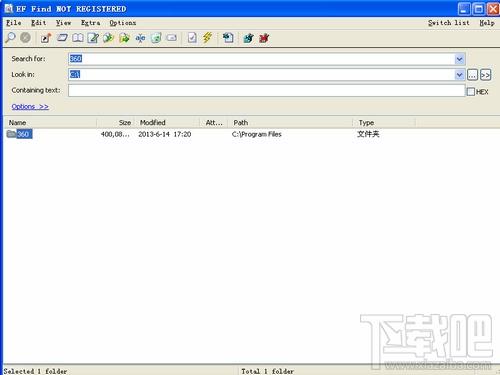This screenshot has height=375, width=500.
Task: Expand the Look in dropdown arrow
Action: 459,75
